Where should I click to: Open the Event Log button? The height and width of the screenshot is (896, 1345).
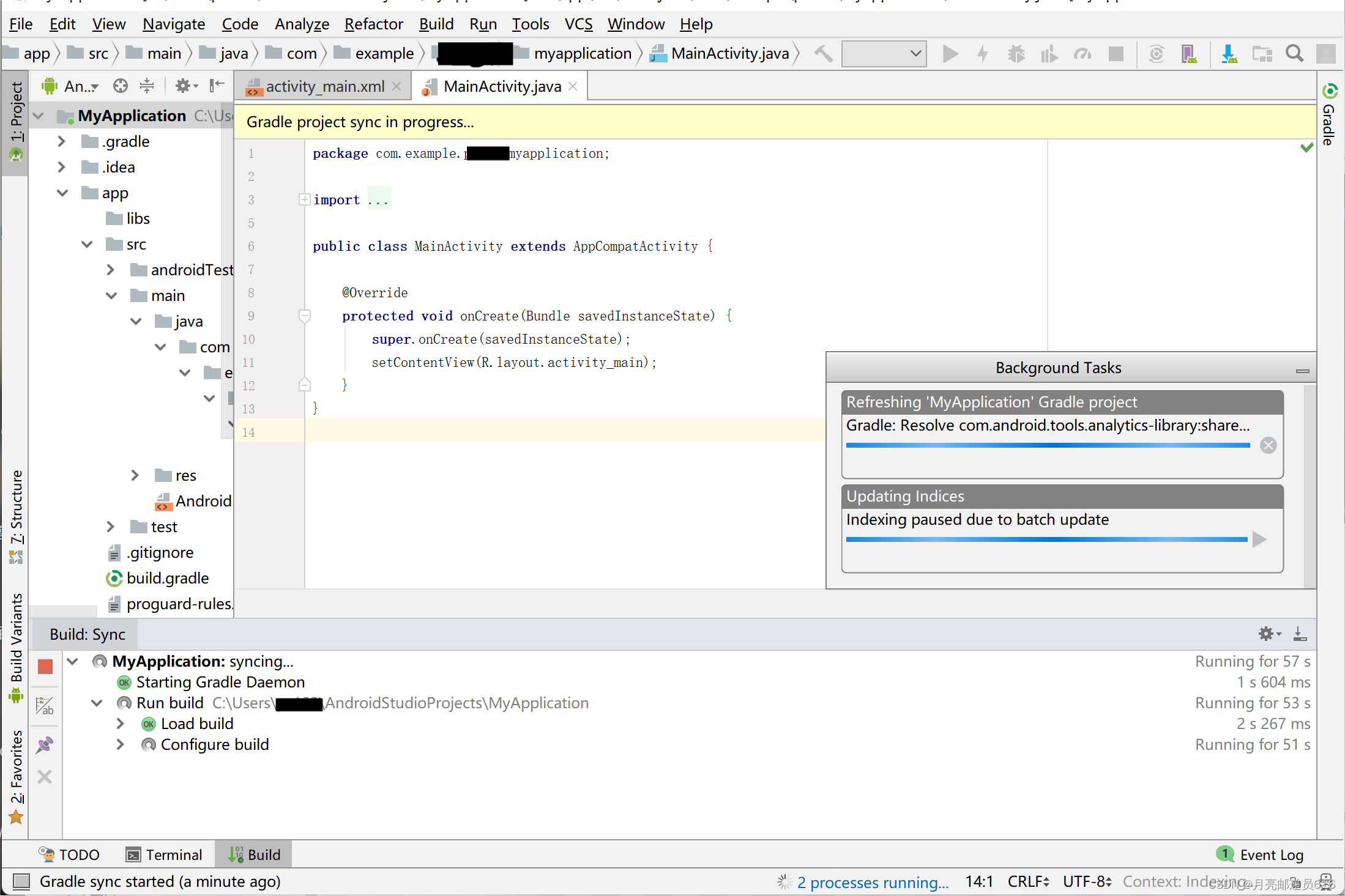pyautogui.click(x=1261, y=854)
